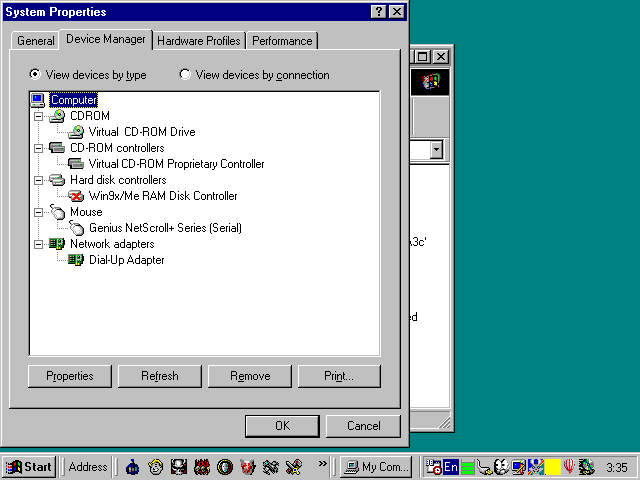The height and width of the screenshot is (480, 640).
Task: Collapse the Mouse tree node
Action: point(38,212)
